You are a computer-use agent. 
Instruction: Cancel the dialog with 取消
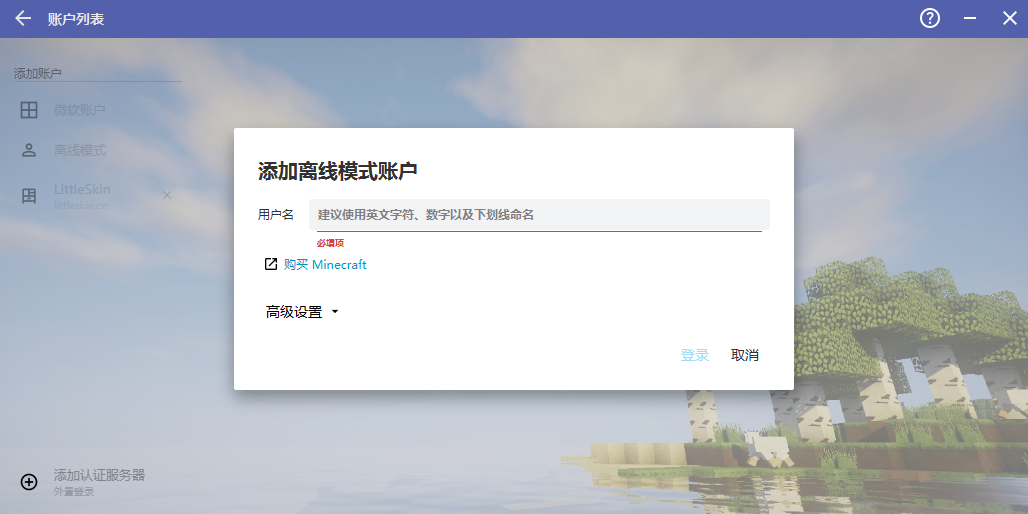click(x=745, y=355)
